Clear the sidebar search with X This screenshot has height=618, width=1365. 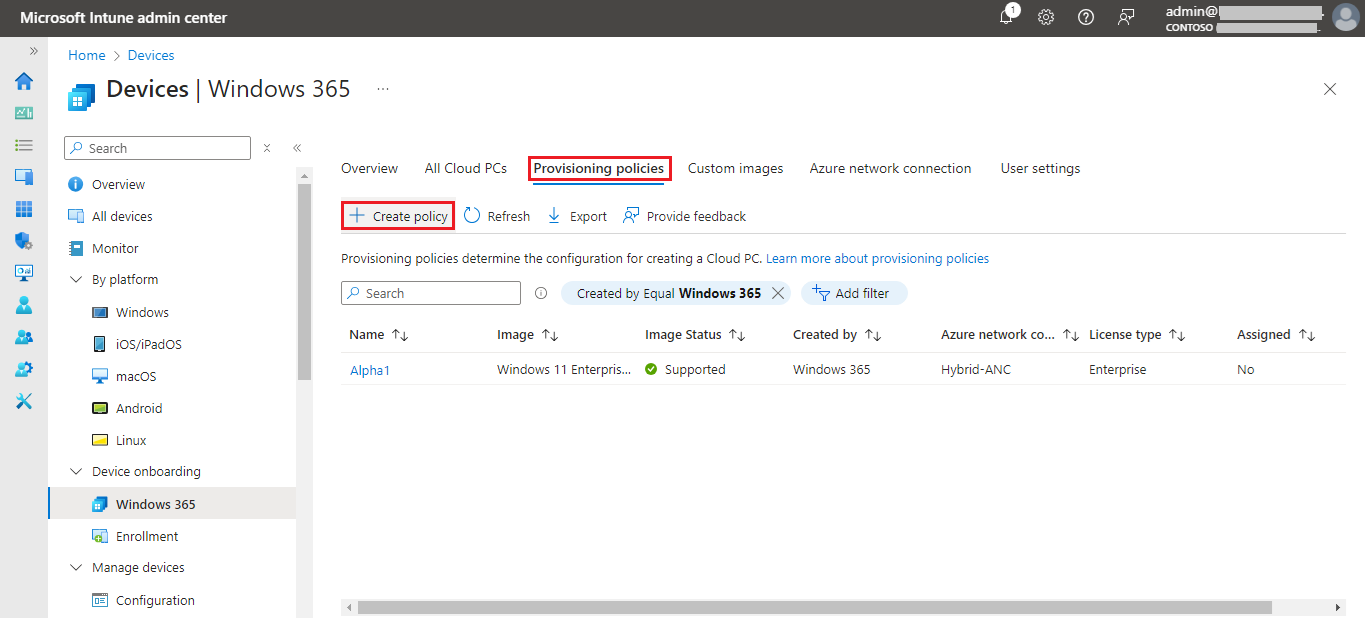click(x=267, y=148)
